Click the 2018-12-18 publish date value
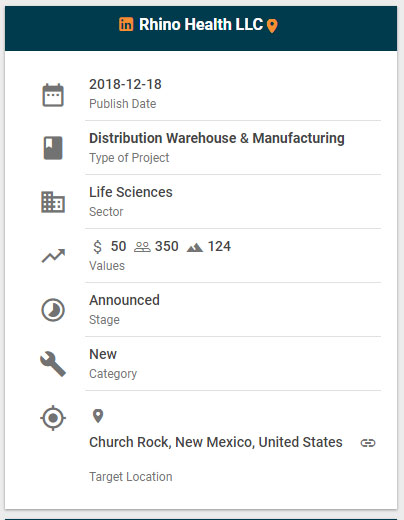This screenshot has height=520, width=404. click(125, 84)
